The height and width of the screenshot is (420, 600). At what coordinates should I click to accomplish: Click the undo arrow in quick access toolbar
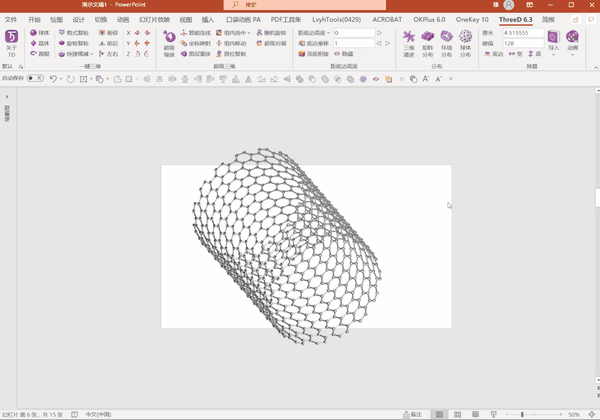tap(53, 79)
